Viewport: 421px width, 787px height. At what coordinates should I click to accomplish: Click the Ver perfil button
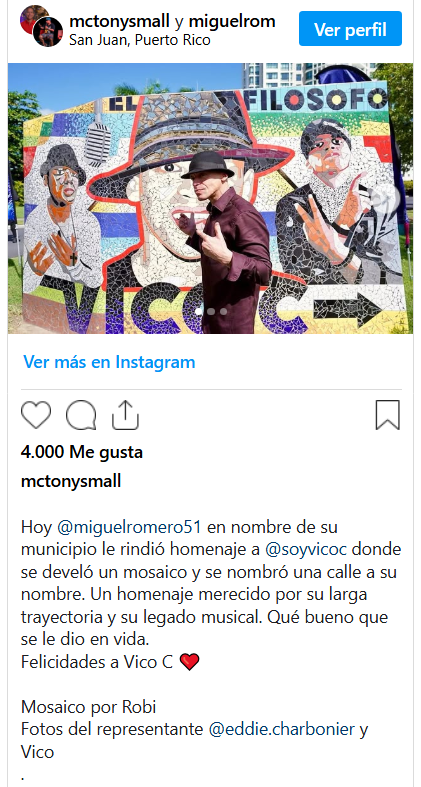click(x=350, y=29)
